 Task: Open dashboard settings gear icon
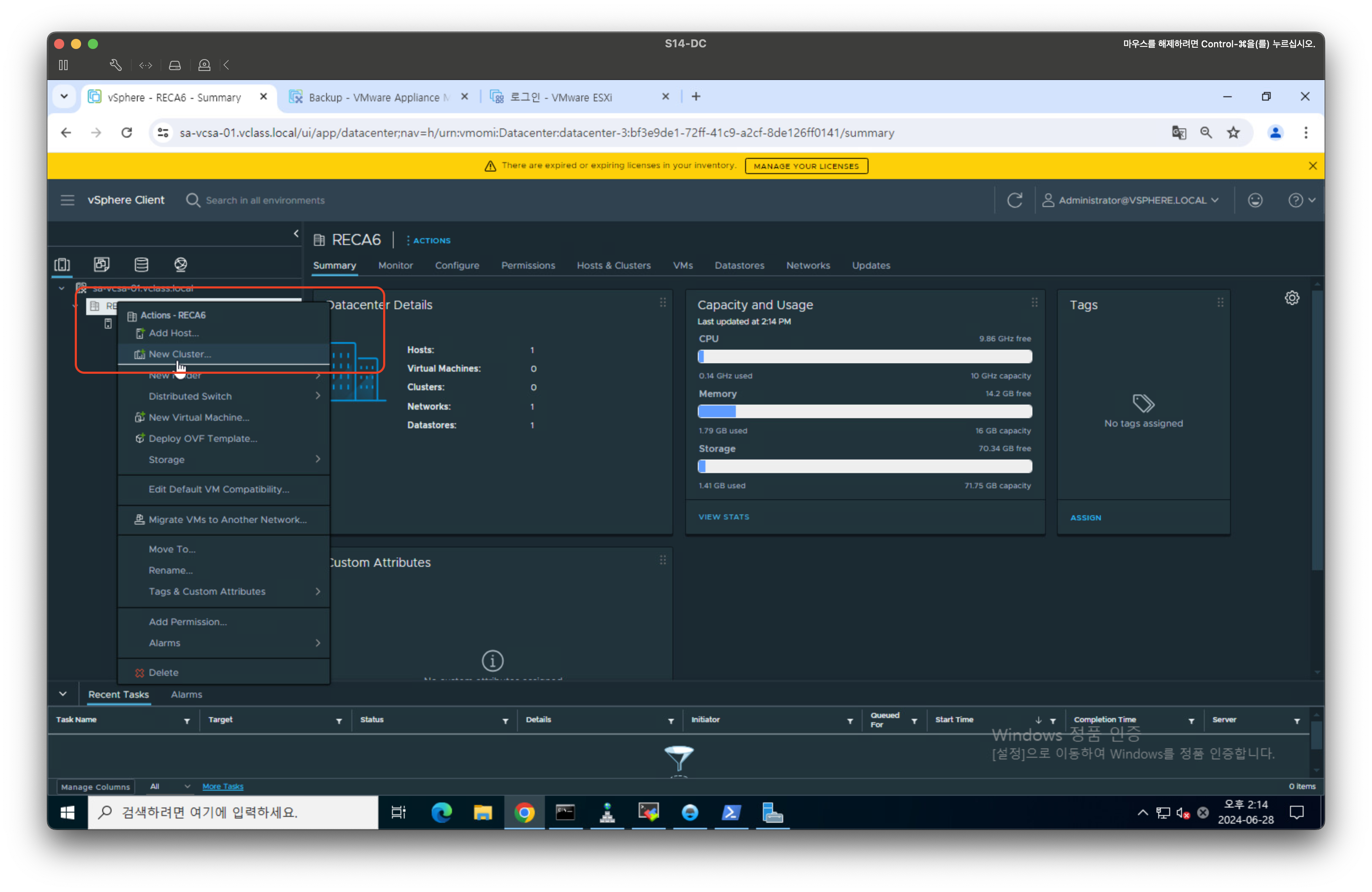click(x=1292, y=298)
